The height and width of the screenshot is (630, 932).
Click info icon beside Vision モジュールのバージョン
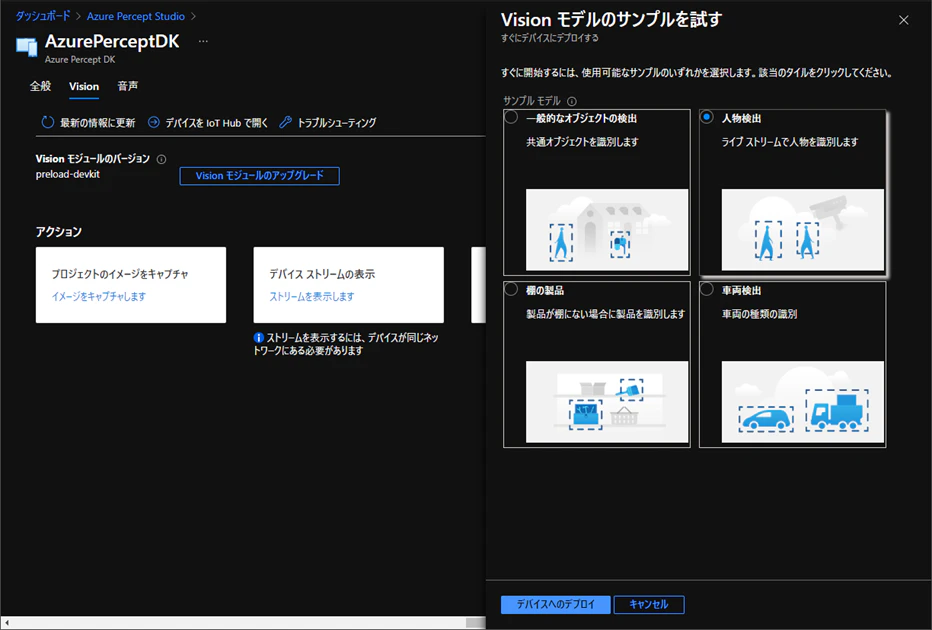(x=161, y=159)
